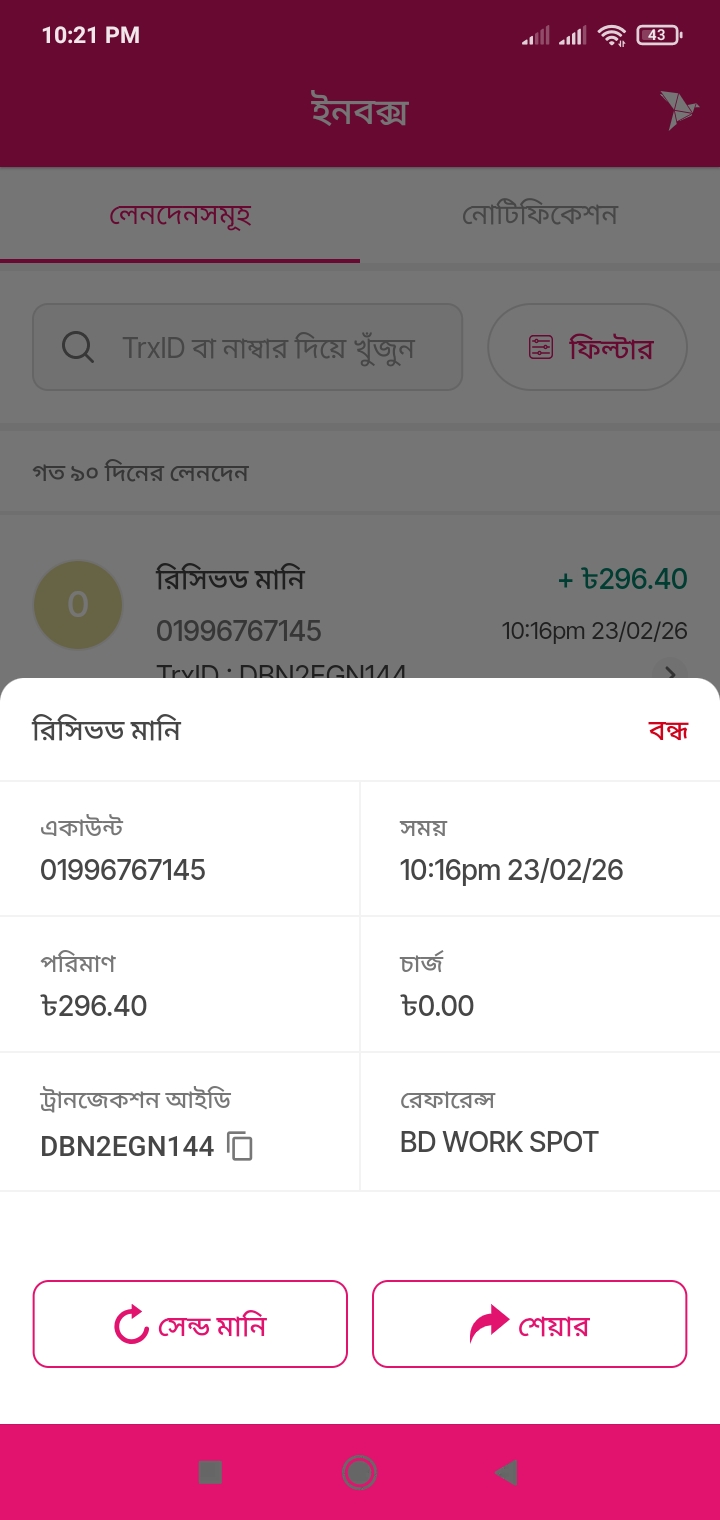The height and width of the screenshot is (1520, 720).
Task: Copy transaction ID DBN2EGN144
Action: tap(240, 1146)
